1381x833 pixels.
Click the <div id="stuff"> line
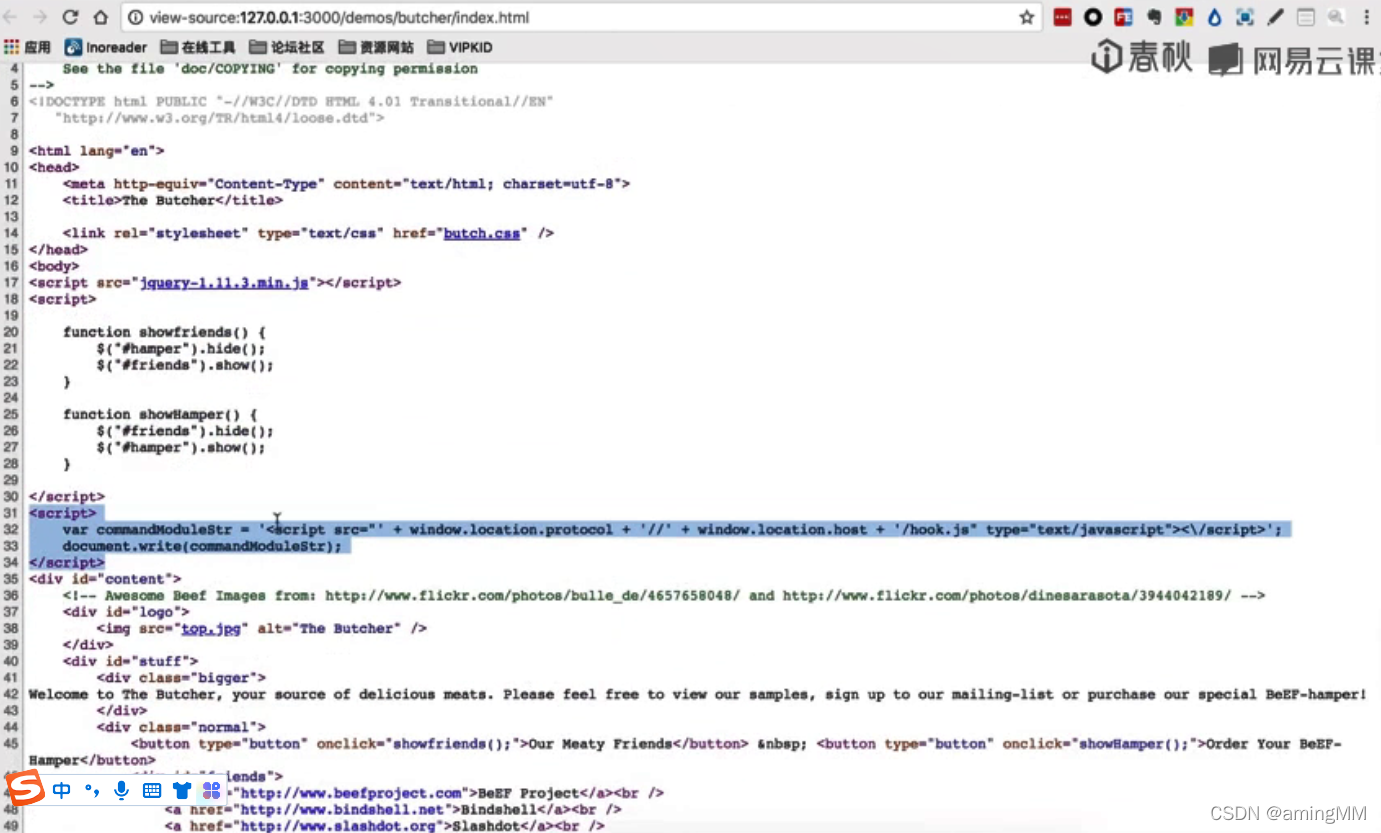tap(130, 661)
